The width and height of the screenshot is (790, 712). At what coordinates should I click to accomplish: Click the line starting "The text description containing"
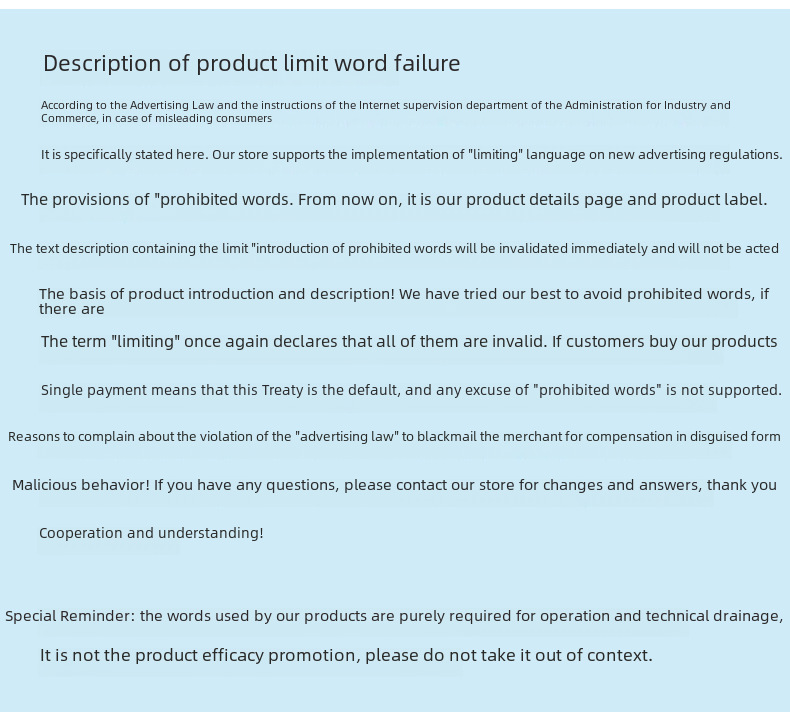click(x=394, y=248)
